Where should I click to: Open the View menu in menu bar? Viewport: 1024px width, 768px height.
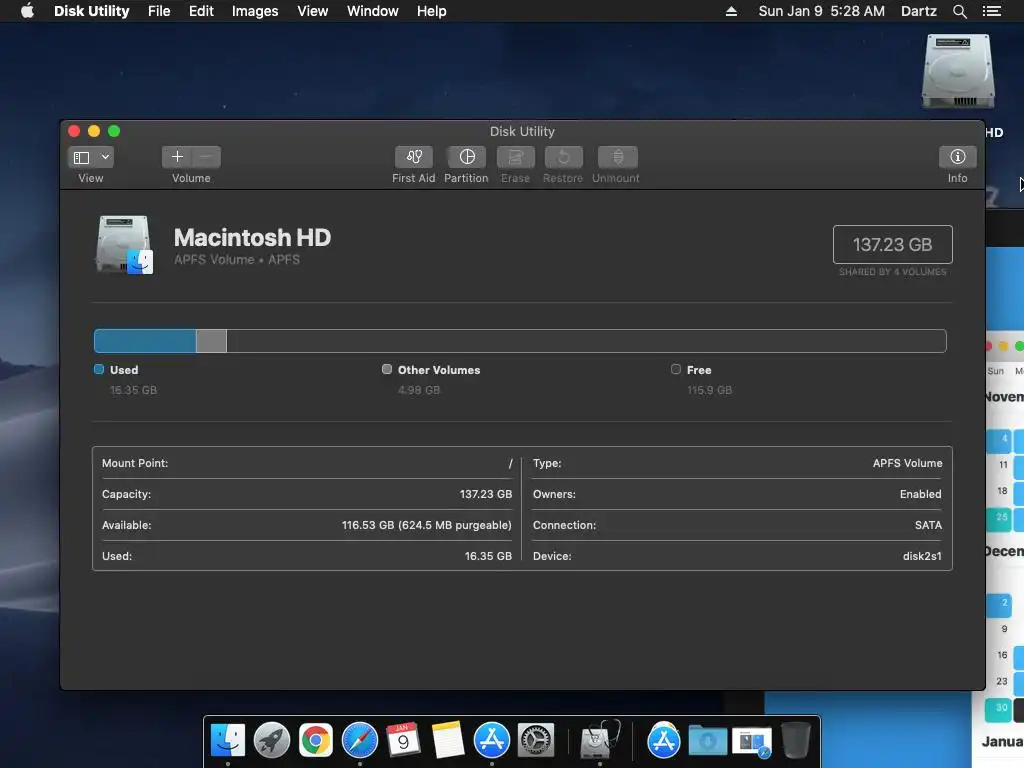tap(312, 11)
